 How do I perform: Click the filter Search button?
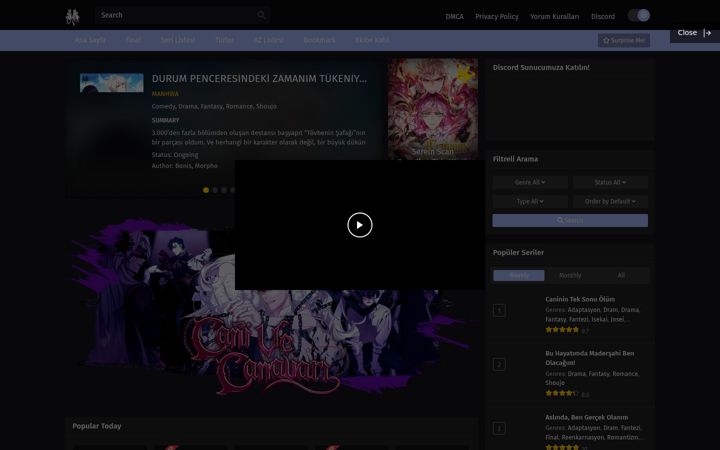(570, 220)
